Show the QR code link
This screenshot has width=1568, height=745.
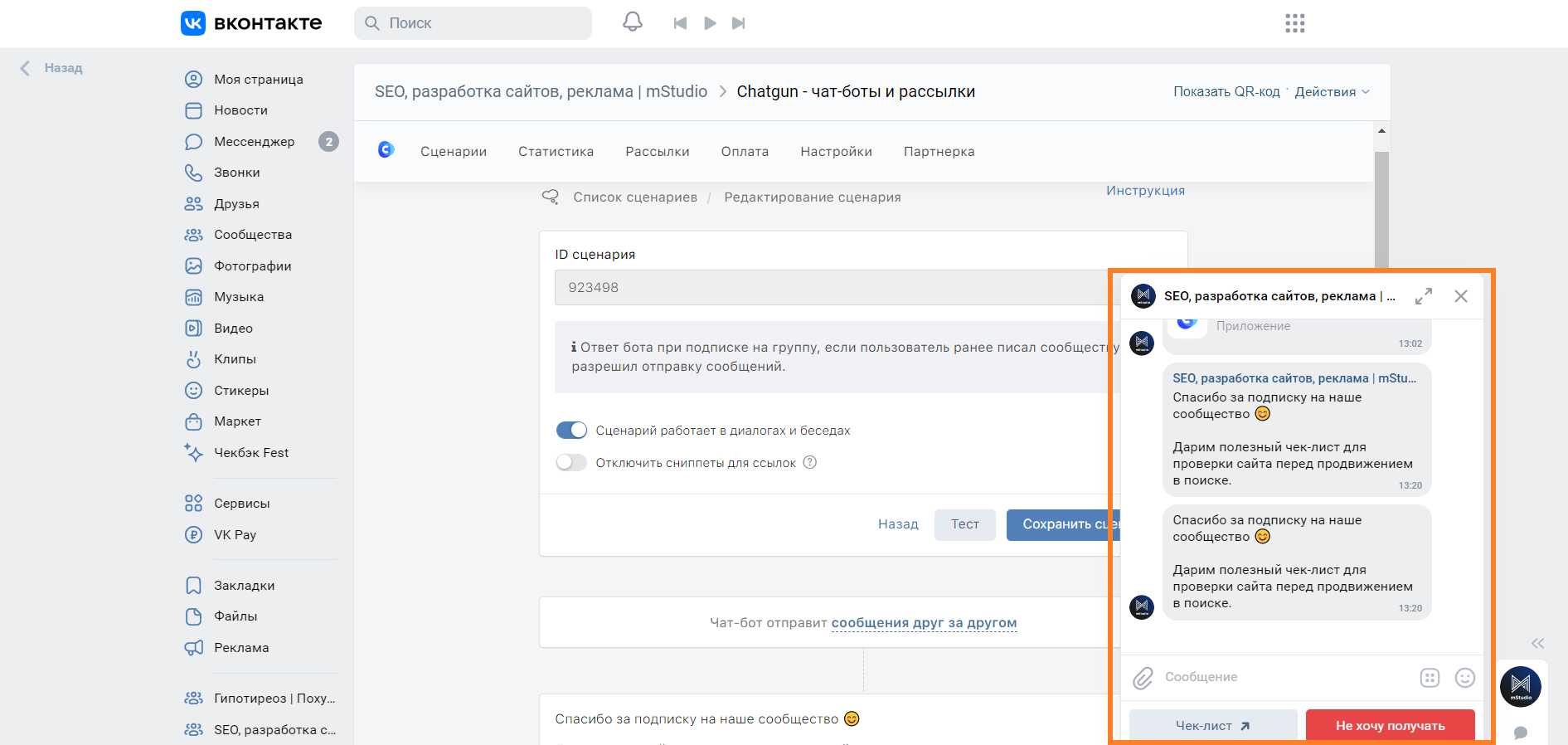click(1226, 92)
